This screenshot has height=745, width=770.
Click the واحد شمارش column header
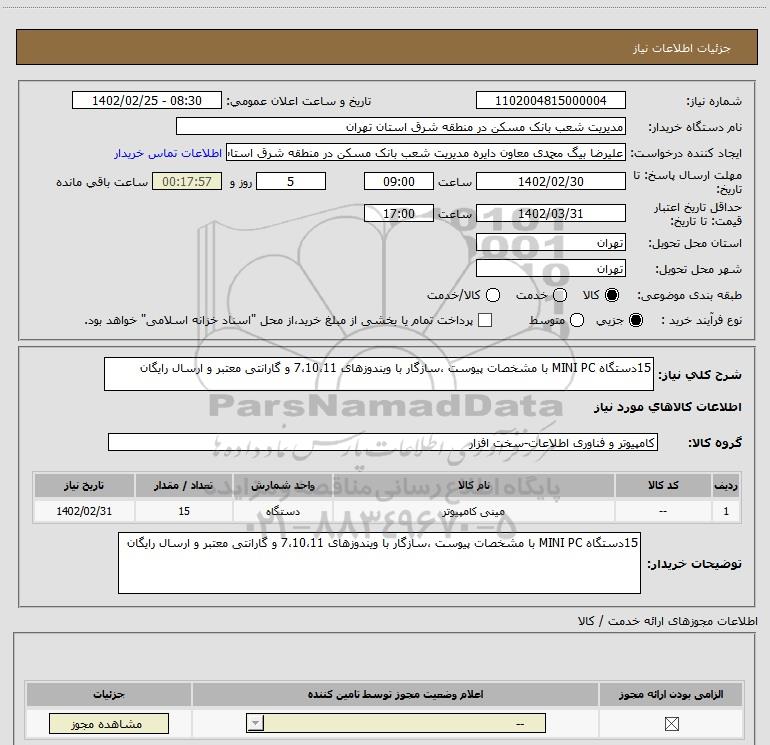pos(283,485)
